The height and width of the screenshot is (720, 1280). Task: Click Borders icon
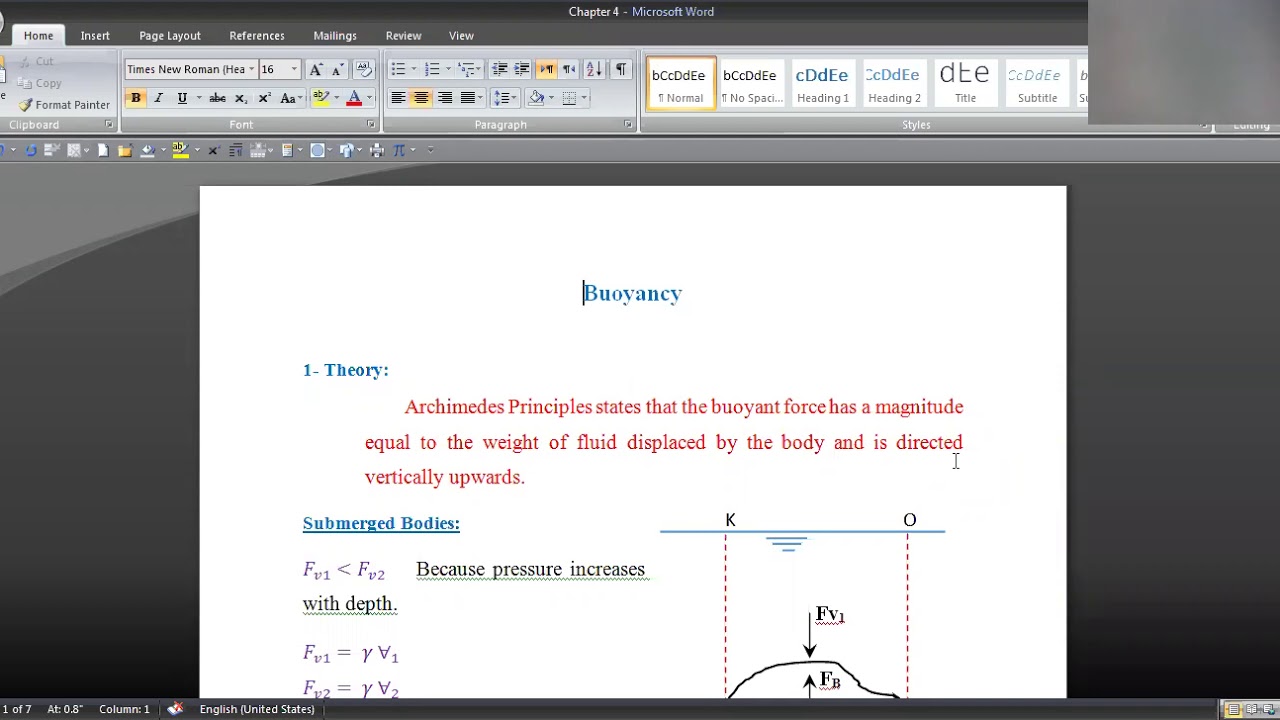(570, 98)
